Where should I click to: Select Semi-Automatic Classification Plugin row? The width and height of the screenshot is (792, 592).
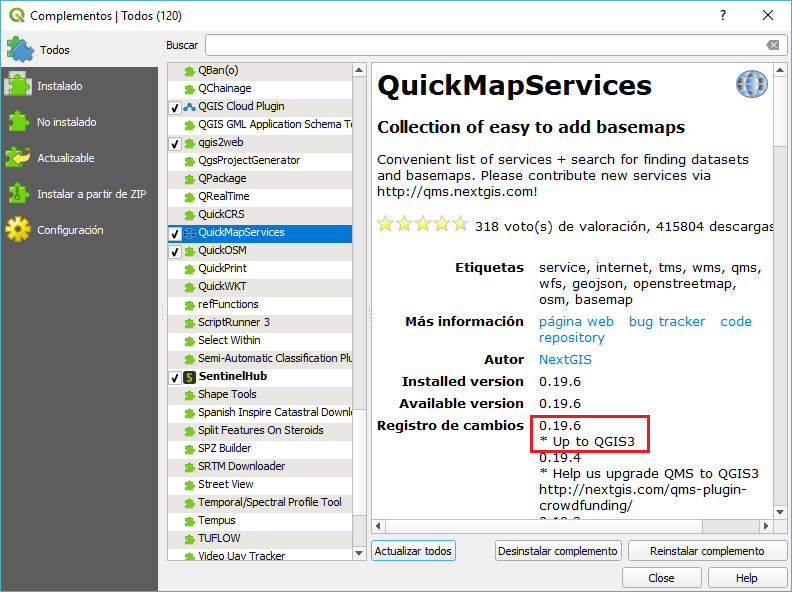coord(260,359)
